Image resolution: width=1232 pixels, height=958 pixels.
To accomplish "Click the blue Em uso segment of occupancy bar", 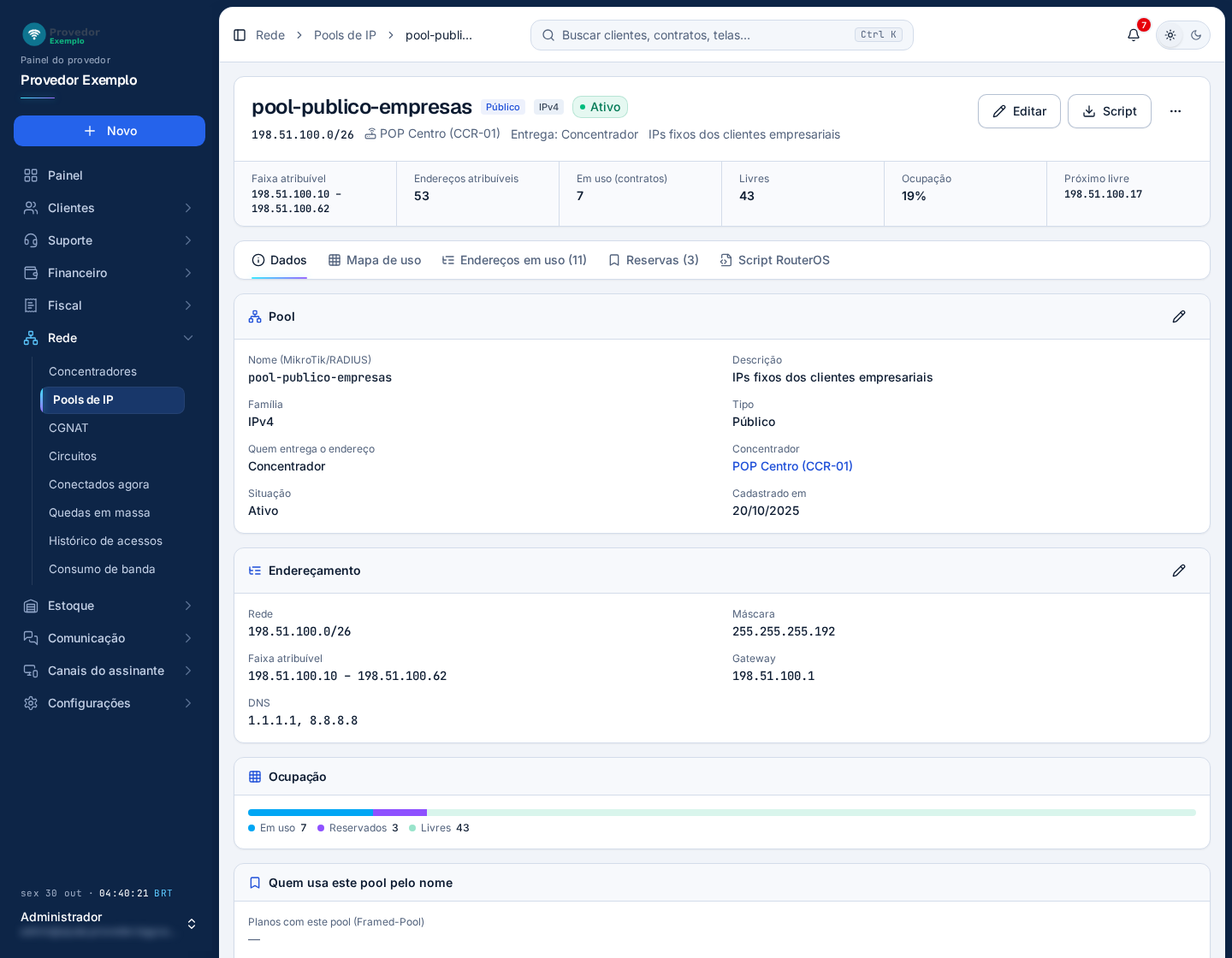I will point(311,813).
